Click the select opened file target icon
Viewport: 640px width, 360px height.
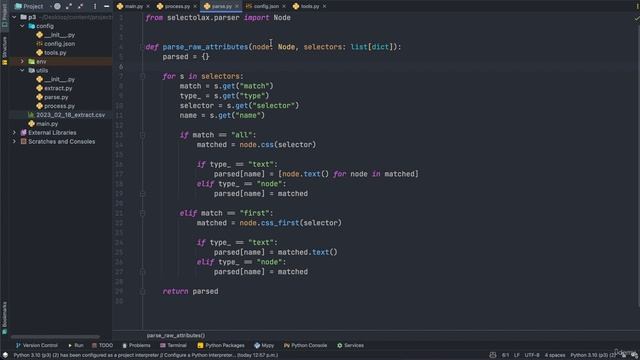(x=58, y=6)
